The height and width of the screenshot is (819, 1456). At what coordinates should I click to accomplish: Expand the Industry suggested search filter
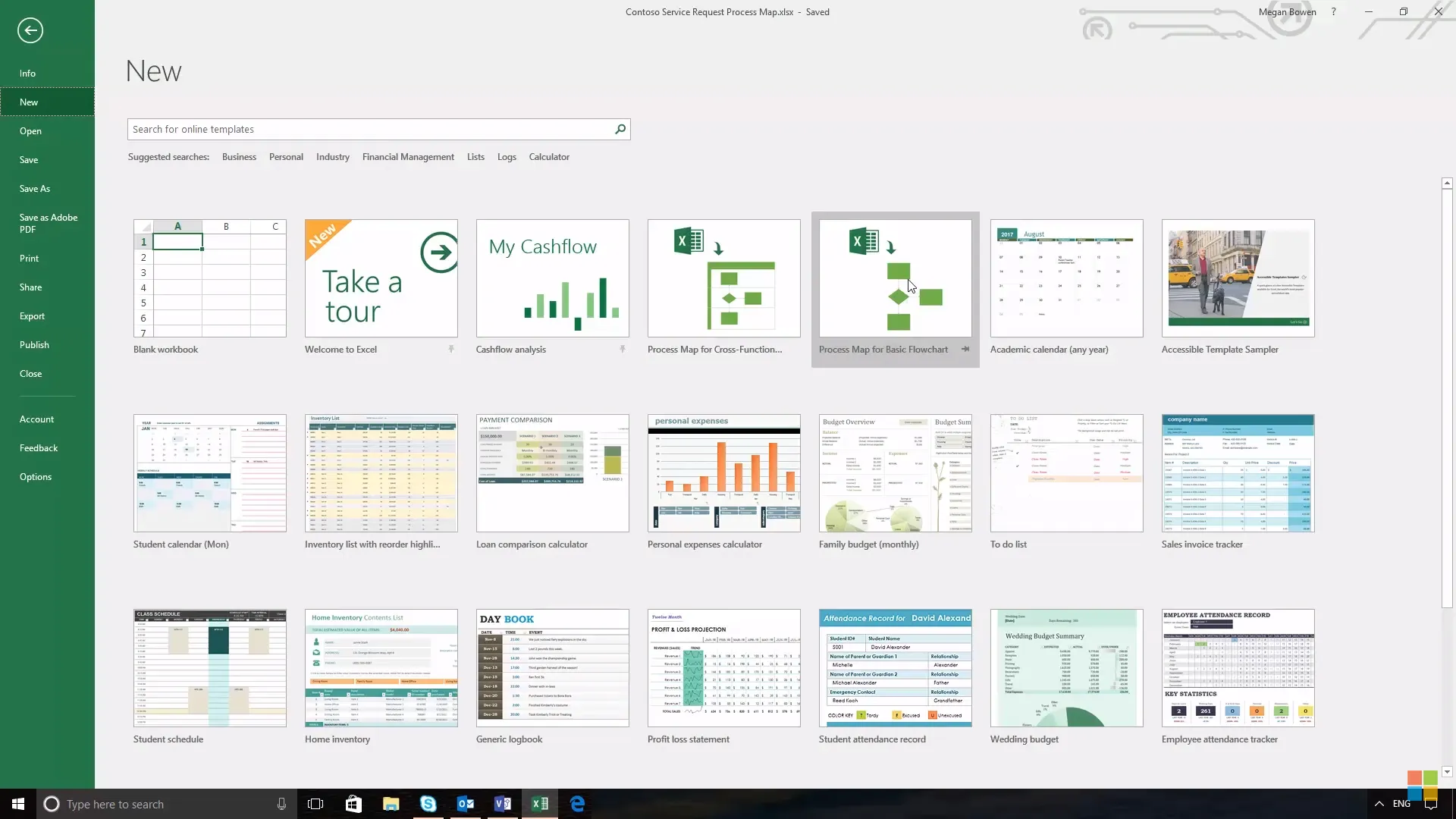pyautogui.click(x=333, y=156)
